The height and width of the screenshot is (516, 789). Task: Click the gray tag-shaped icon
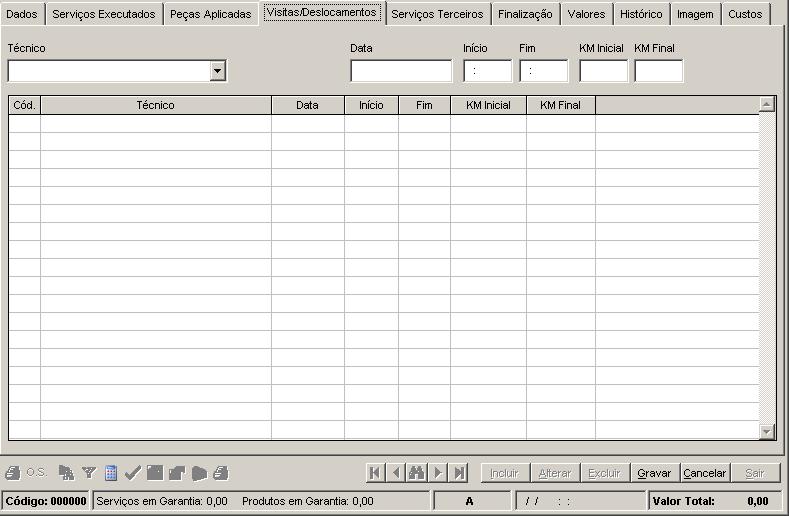199,473
